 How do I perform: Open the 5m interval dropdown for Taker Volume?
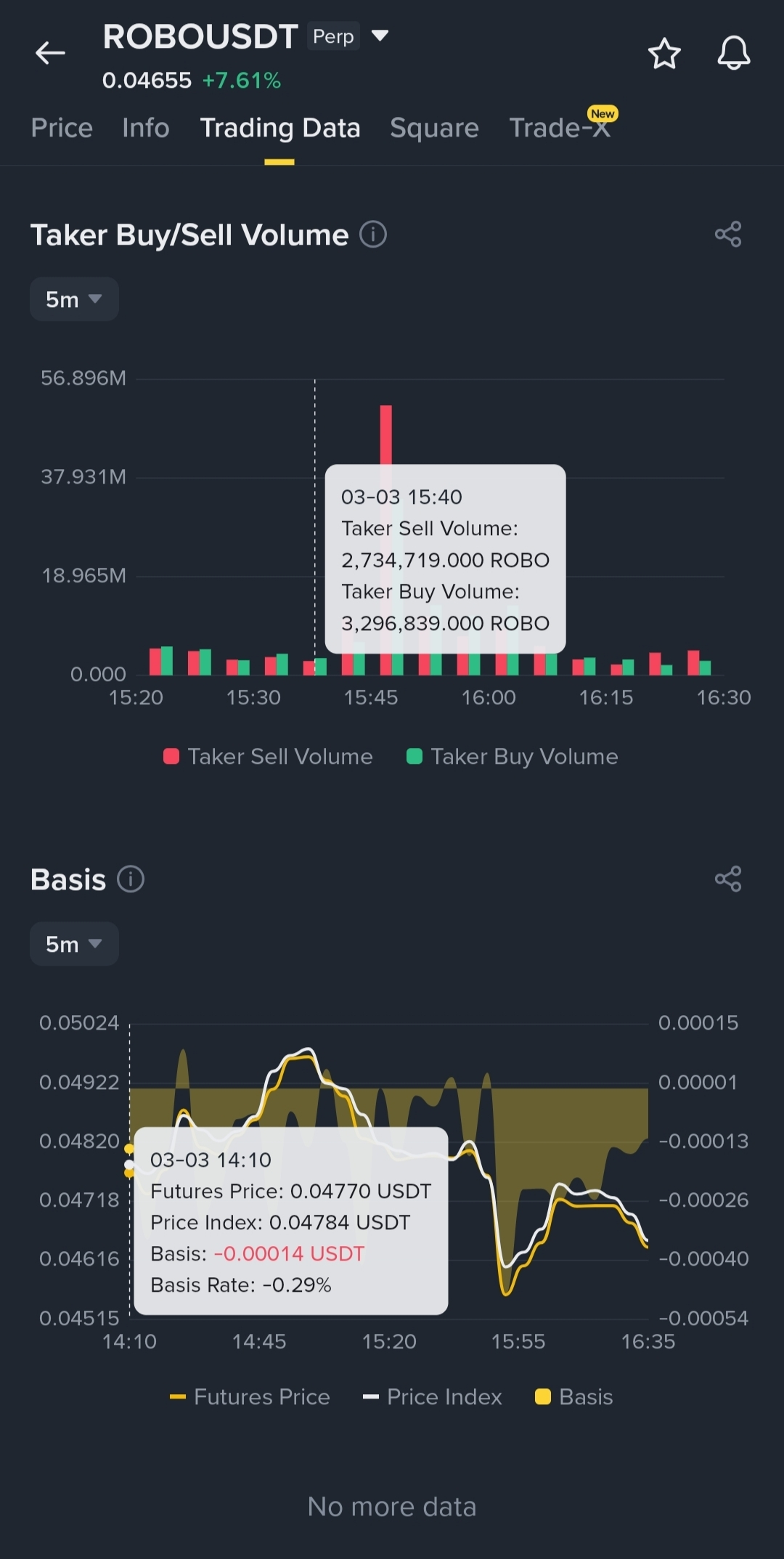tap(74, 299)
